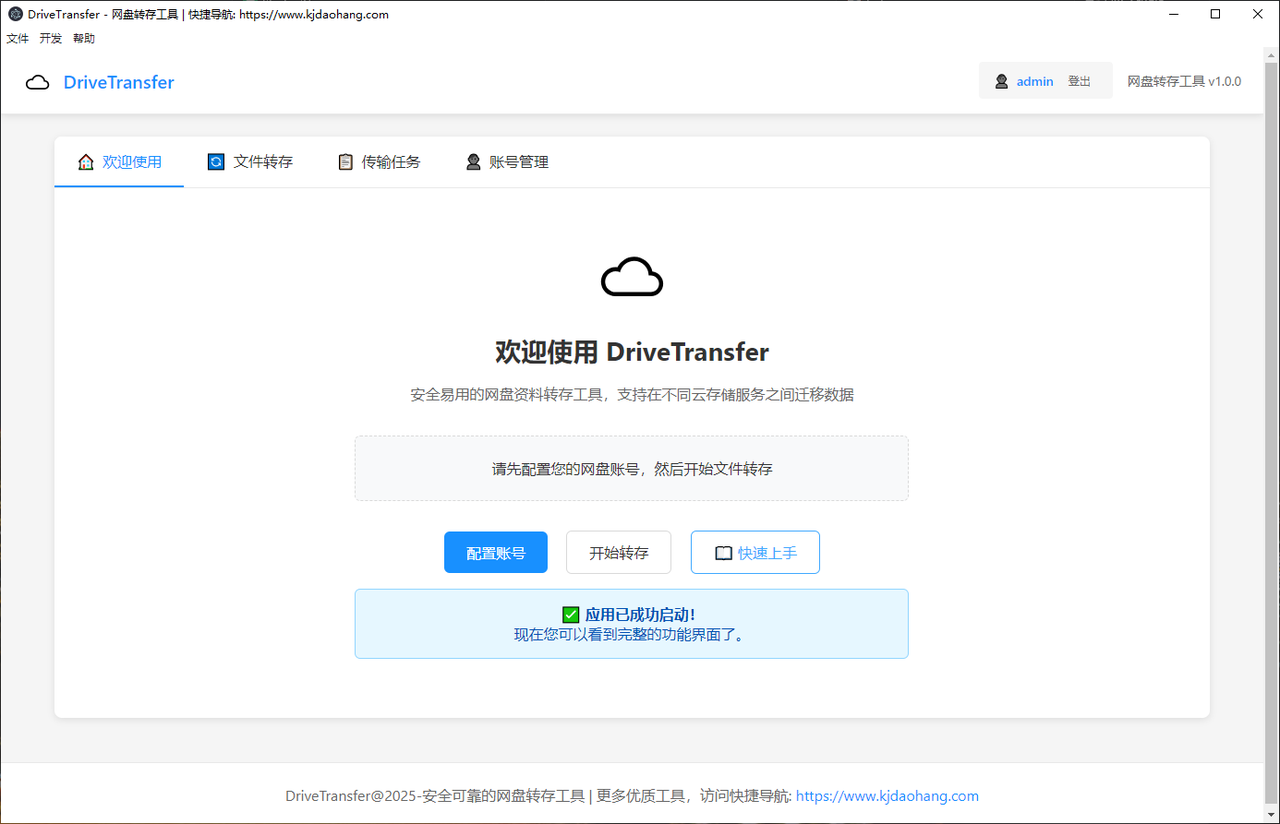Open the 帮助 menu

[x=84, y=39]
